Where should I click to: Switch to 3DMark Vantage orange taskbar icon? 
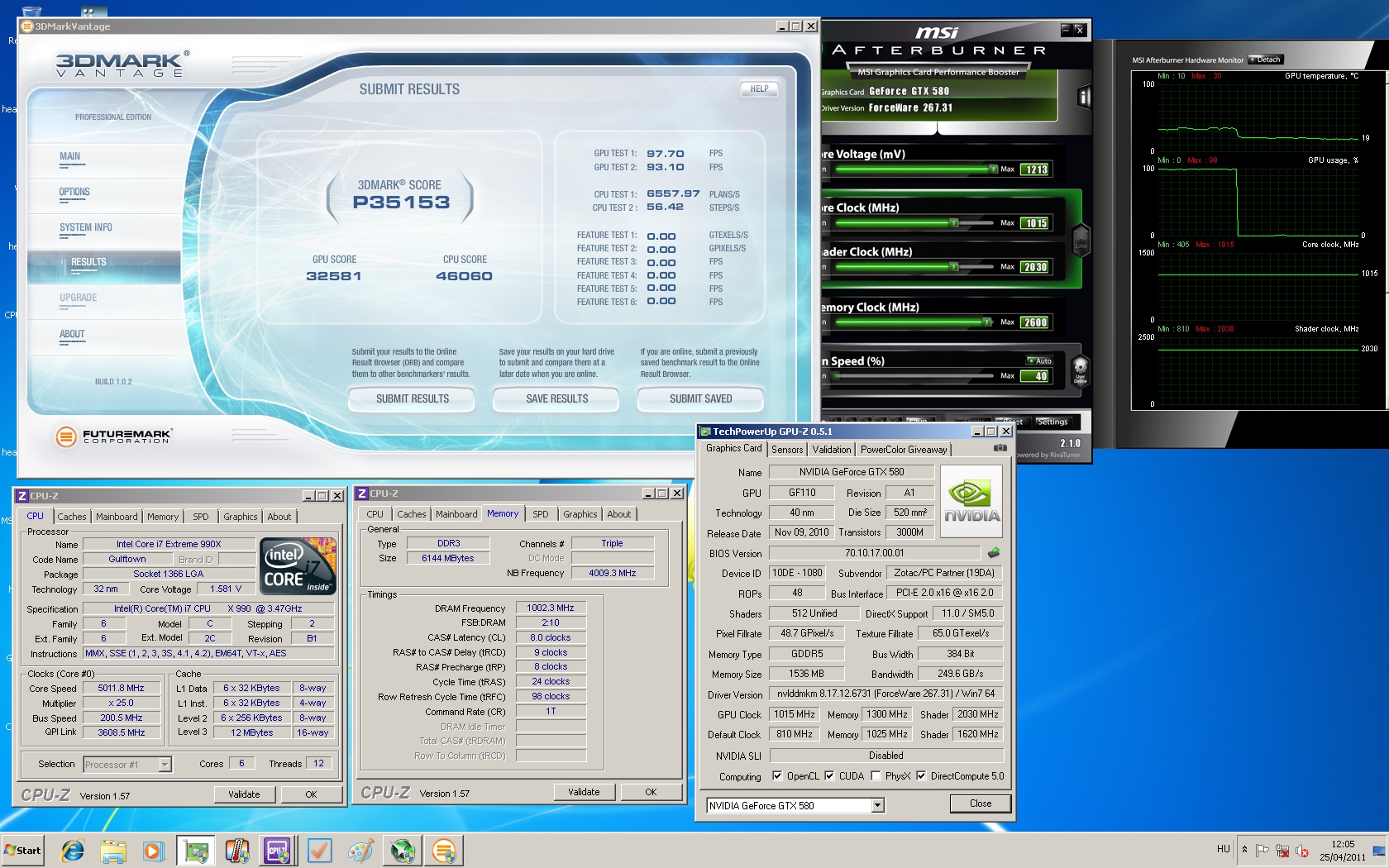pos(443,850)
